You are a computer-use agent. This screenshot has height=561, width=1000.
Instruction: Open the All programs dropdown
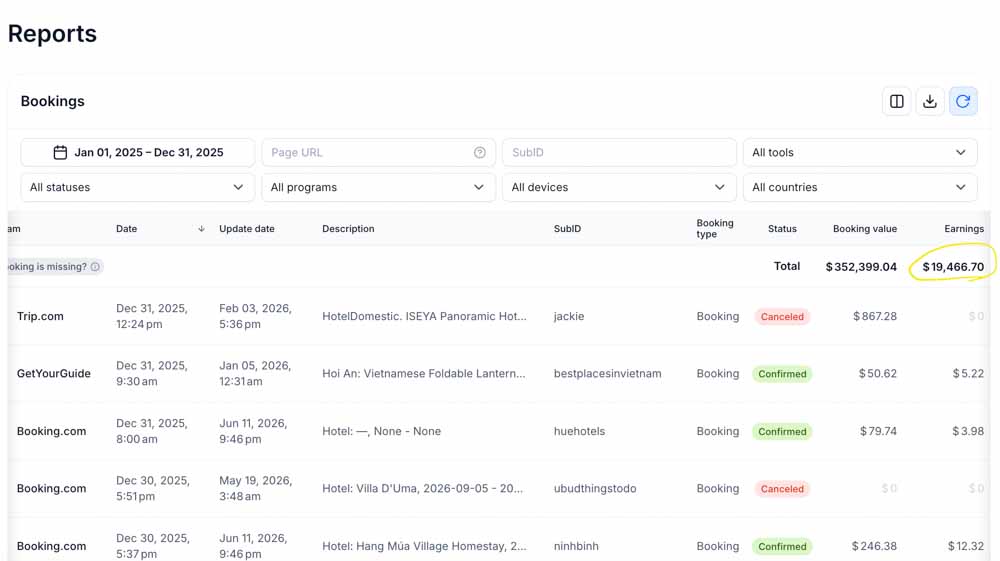[x=378, y=187]
